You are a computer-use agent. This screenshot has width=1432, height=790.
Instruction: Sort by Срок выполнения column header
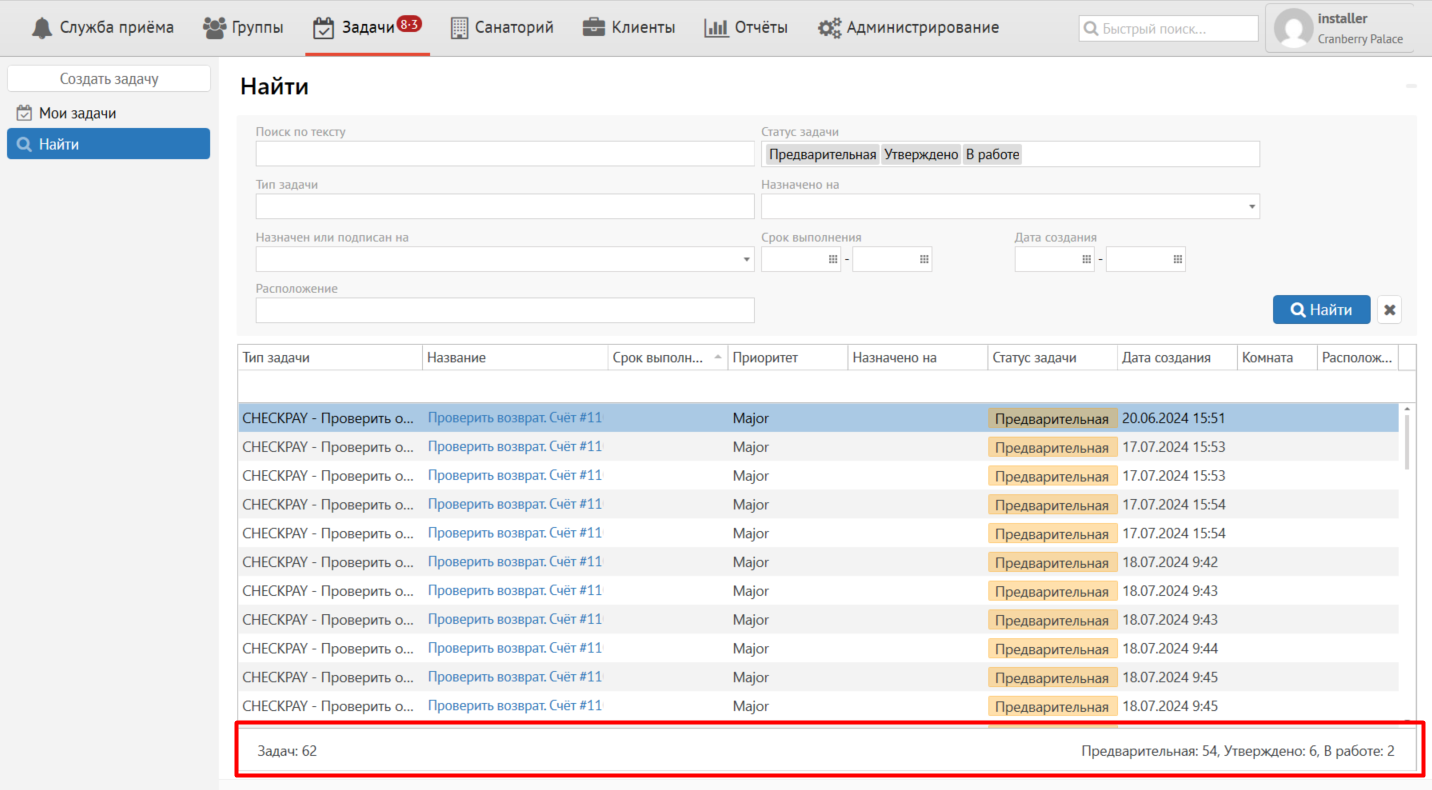coord(665,358)
